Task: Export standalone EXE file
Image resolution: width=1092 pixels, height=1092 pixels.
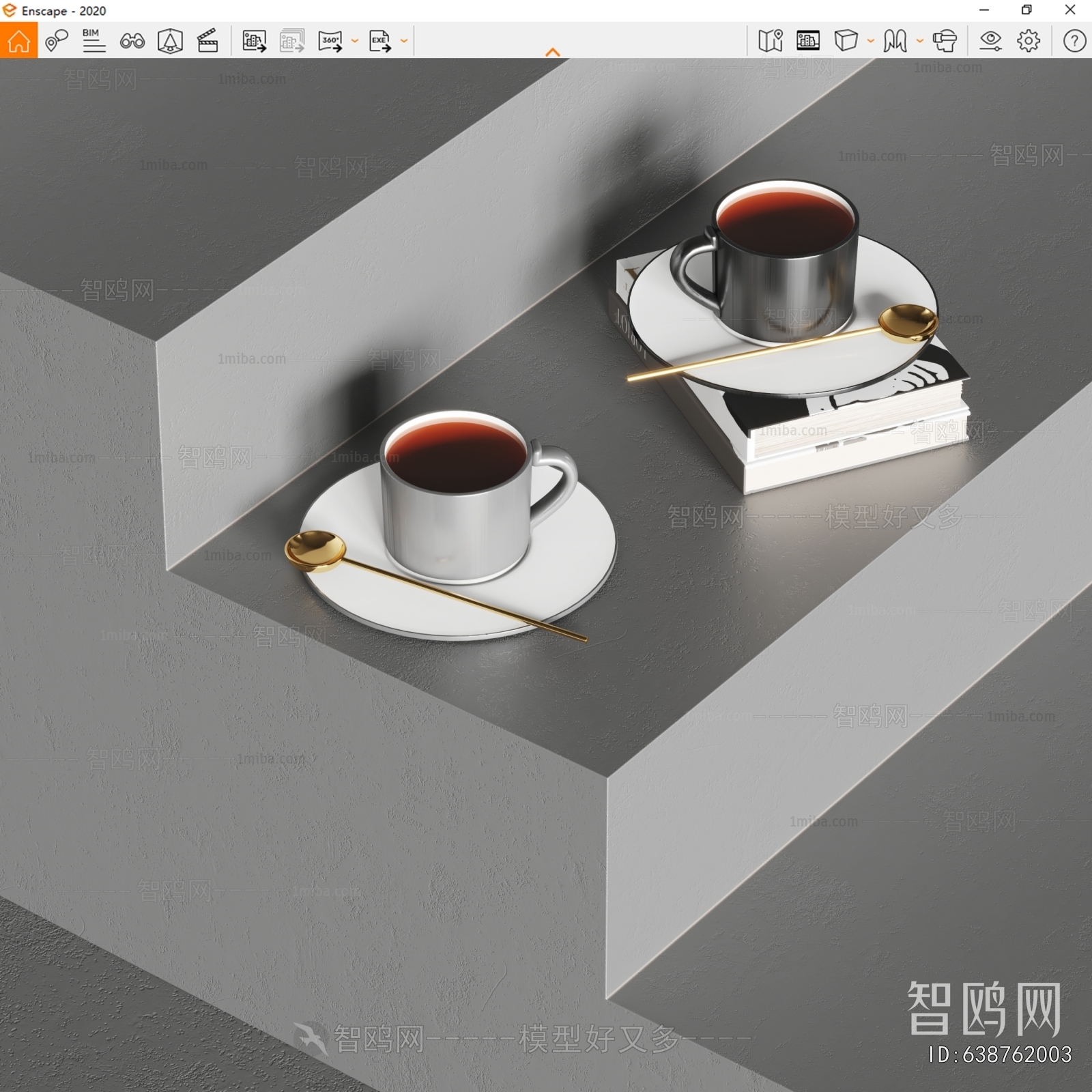Action: point(380,41)
